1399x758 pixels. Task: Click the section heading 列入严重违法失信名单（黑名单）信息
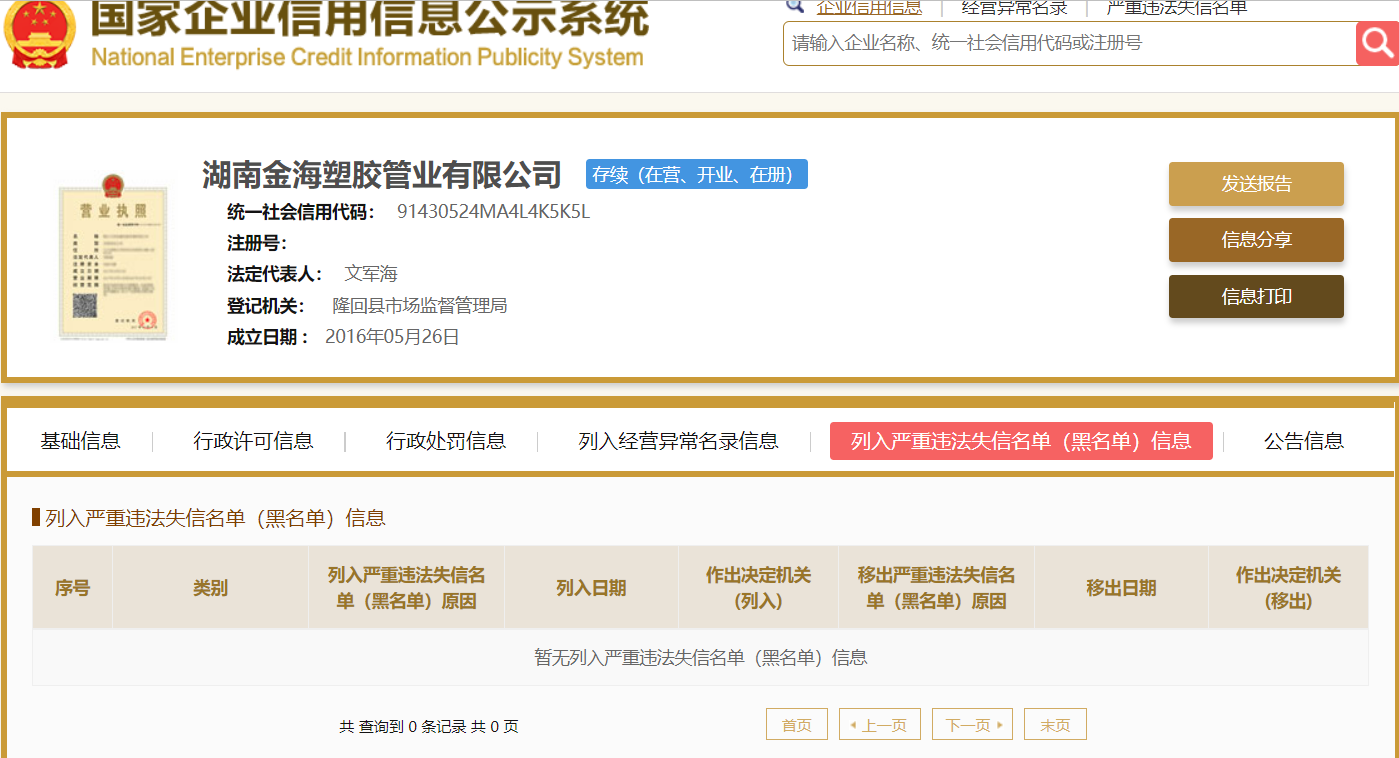click(215, 518)
